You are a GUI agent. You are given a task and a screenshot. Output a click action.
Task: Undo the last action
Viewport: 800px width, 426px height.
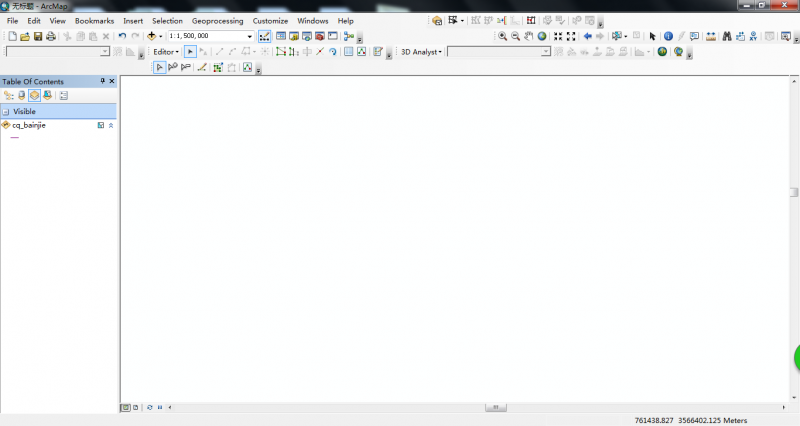click(x=122, y=36)
